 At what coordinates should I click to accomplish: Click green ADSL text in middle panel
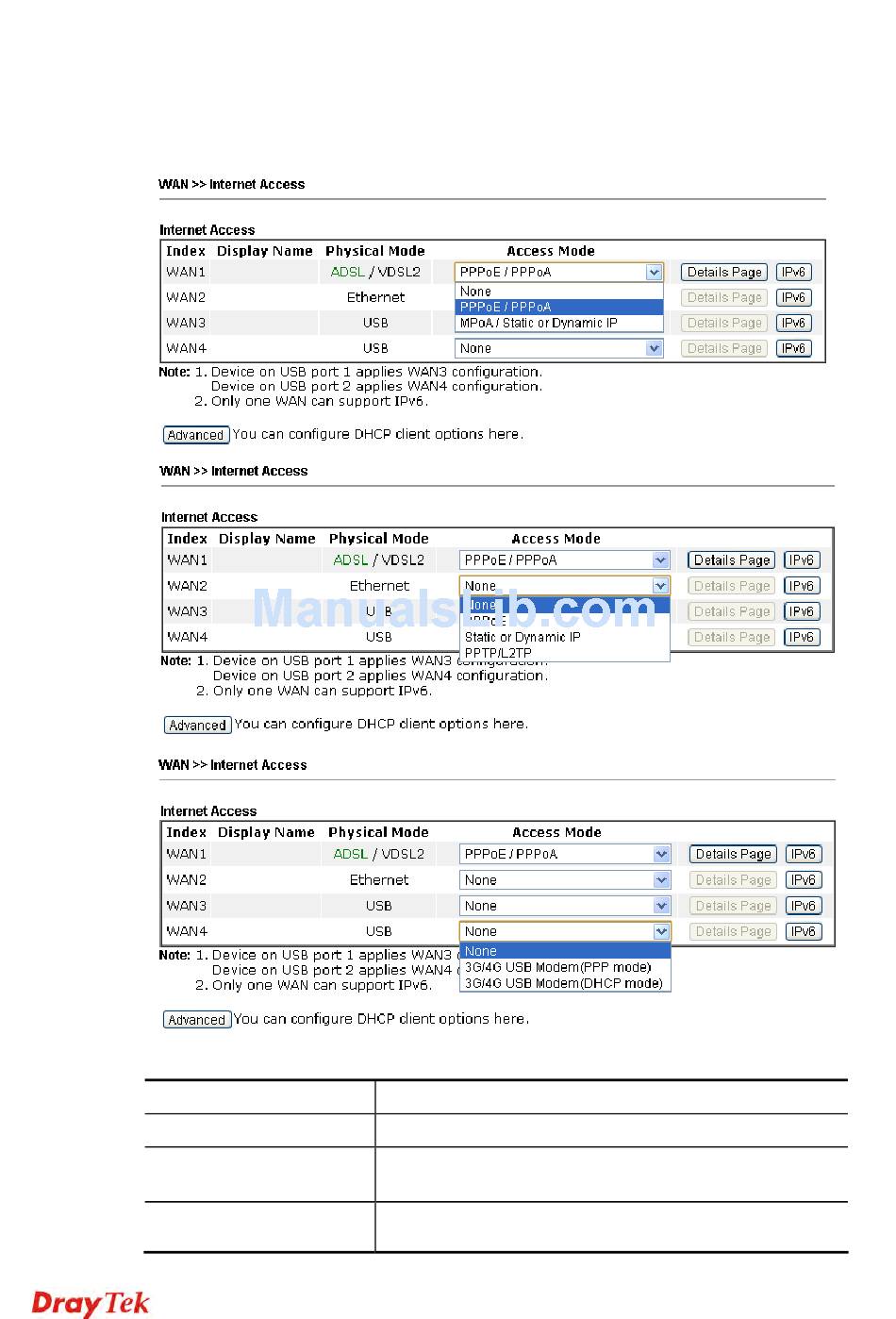[x=351, y=559]
